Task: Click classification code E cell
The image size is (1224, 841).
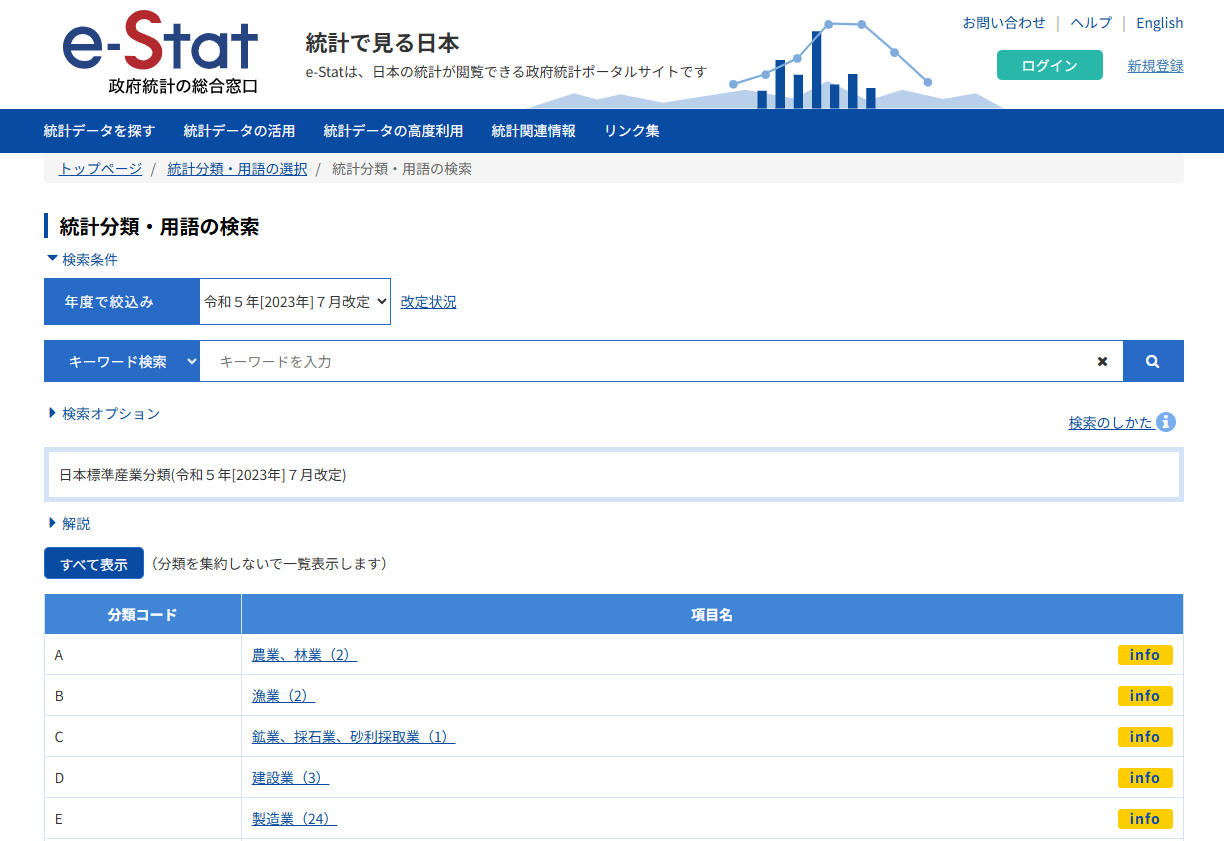Action: [x=143, y=819]
